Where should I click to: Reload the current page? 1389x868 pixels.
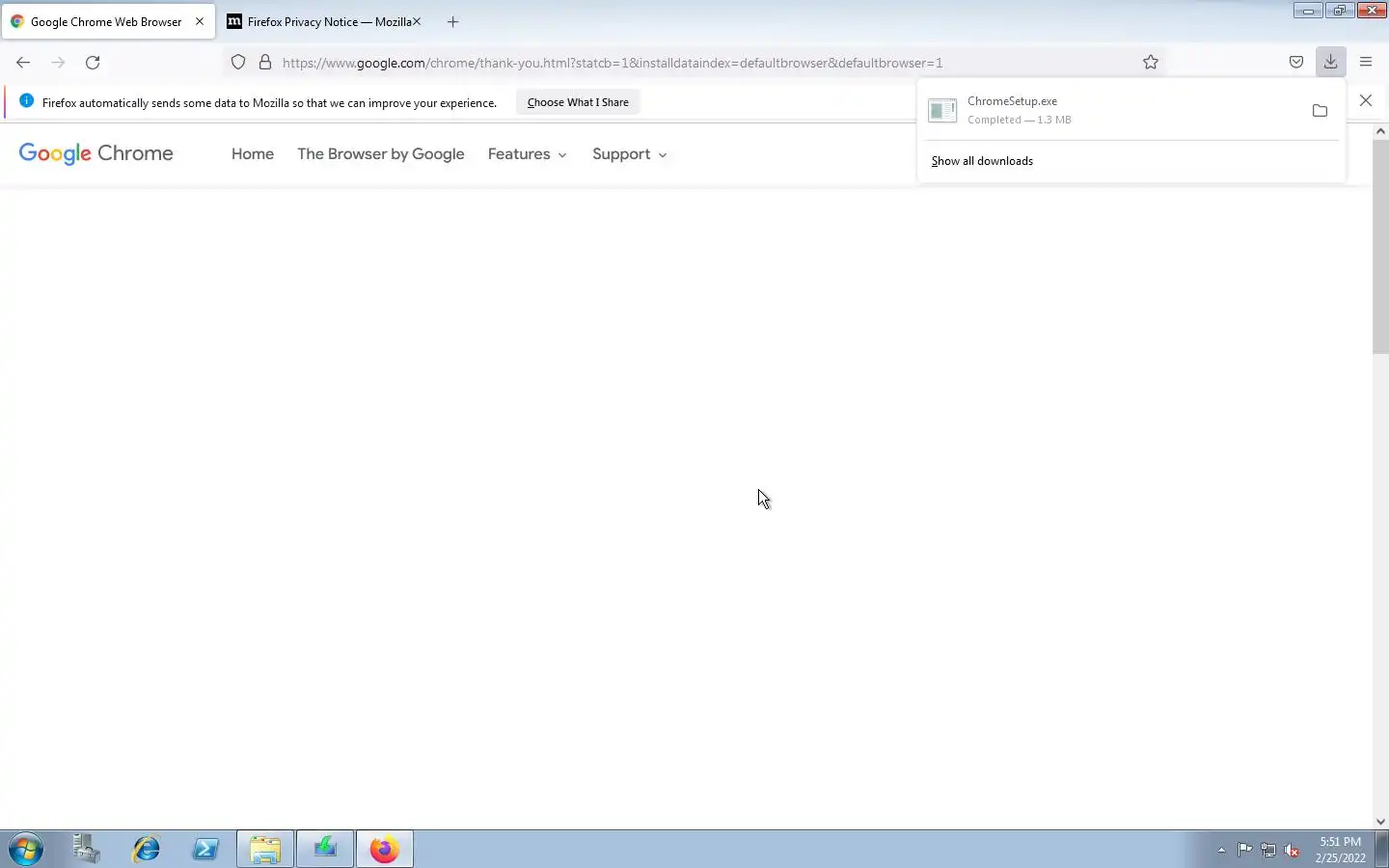point(93,63)
